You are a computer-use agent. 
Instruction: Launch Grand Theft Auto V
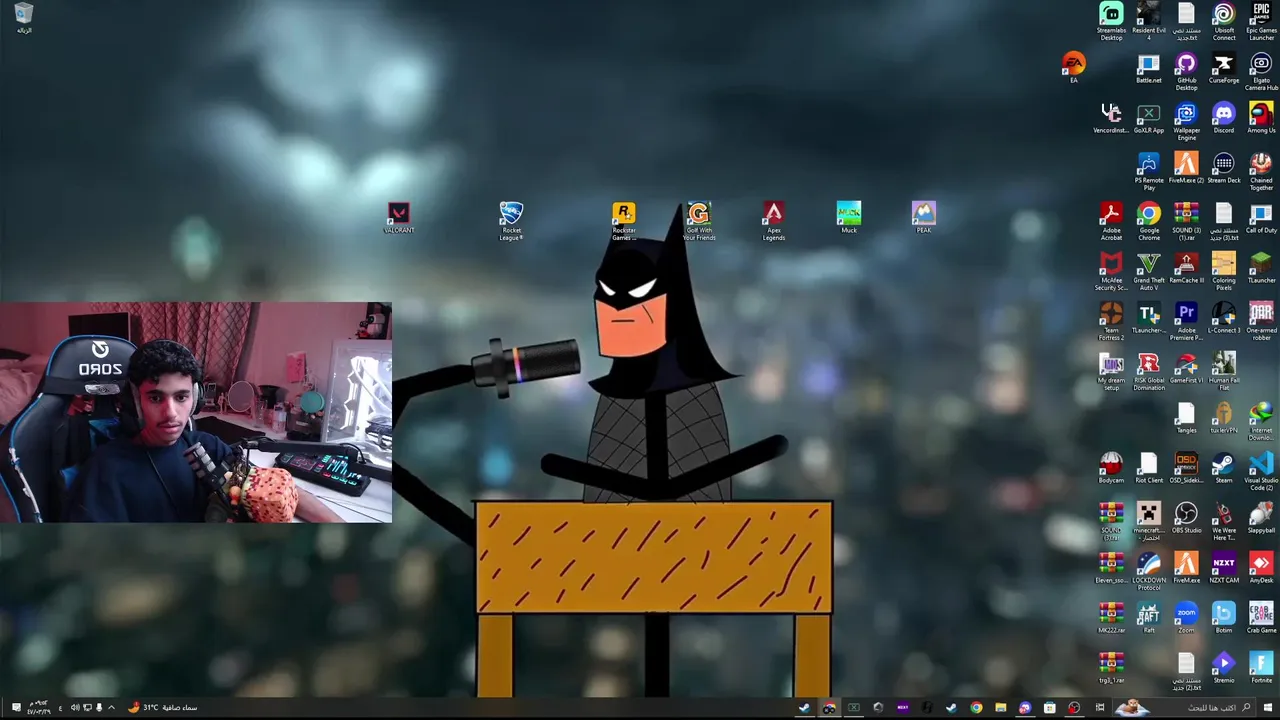[1149, 271]
